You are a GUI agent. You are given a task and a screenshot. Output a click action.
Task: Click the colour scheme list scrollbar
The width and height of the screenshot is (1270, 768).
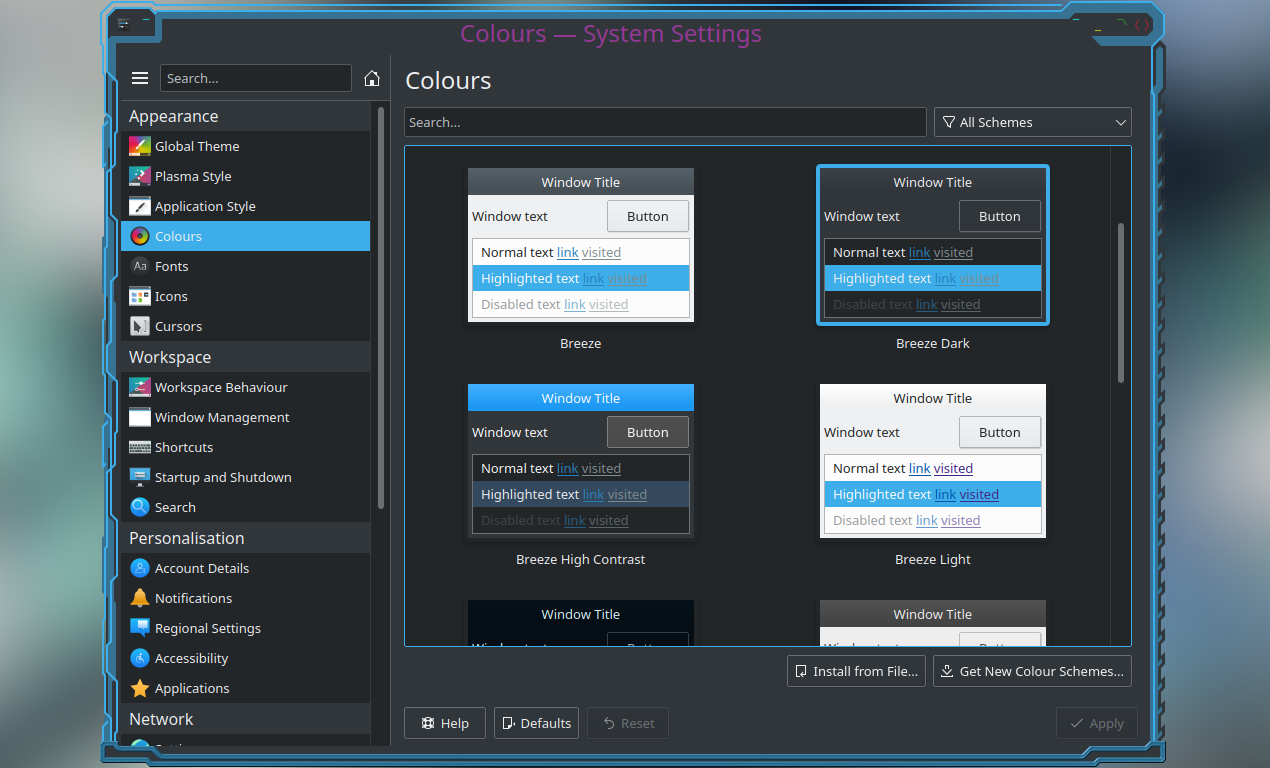point(1121,302)
